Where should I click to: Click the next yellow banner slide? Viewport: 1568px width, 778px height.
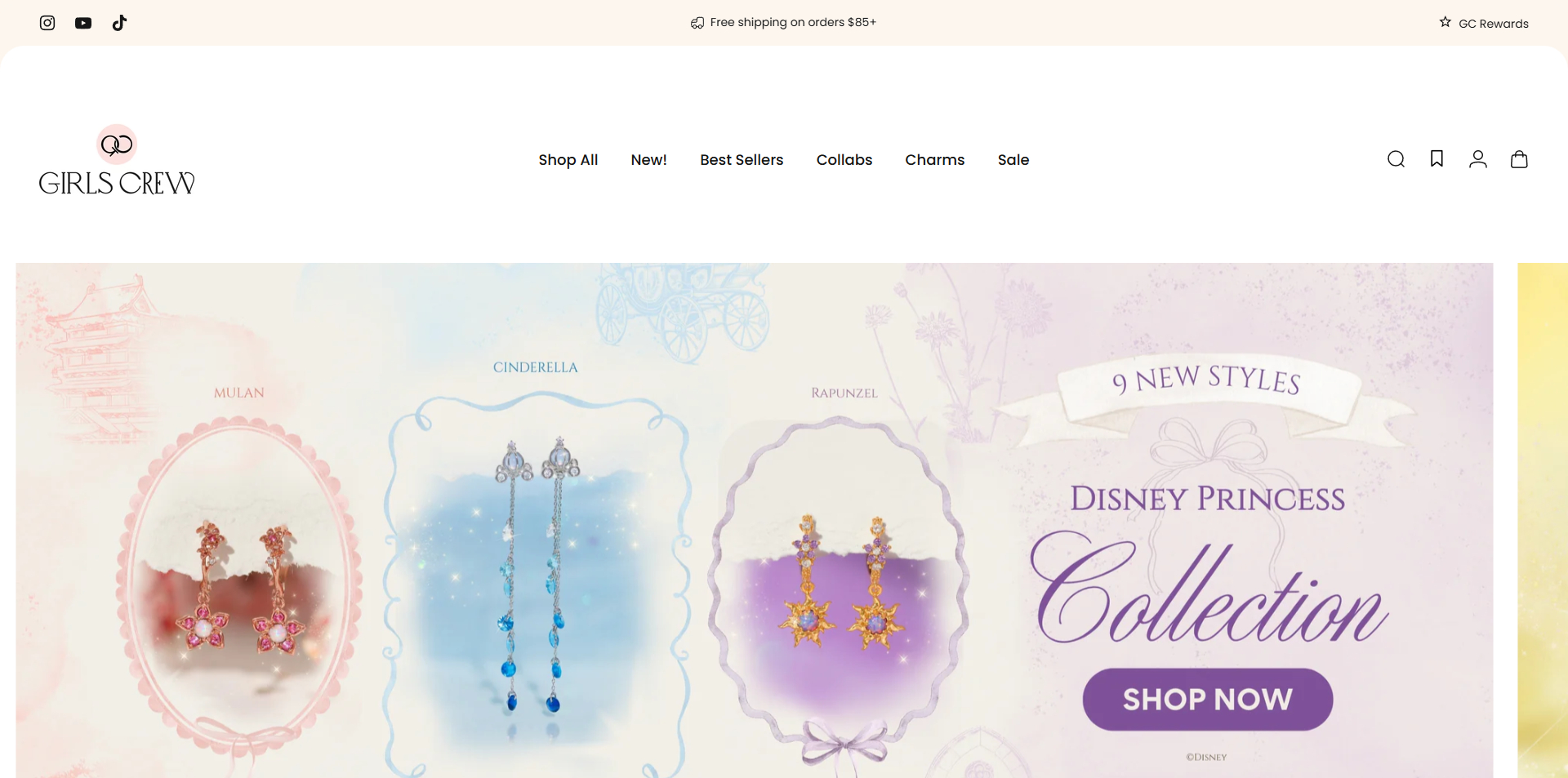1543,520
